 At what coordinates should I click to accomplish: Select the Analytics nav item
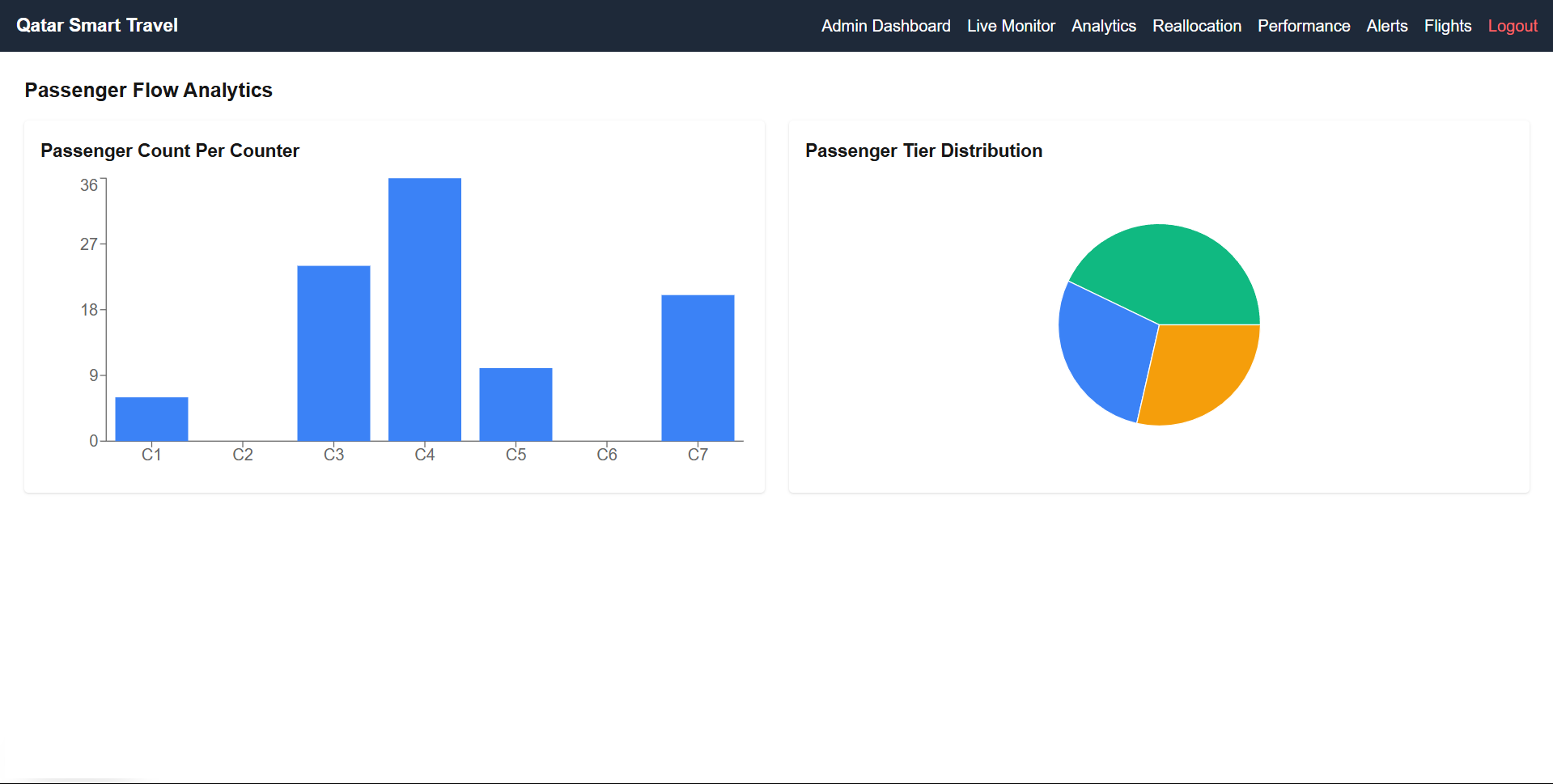pos(1103,26)
